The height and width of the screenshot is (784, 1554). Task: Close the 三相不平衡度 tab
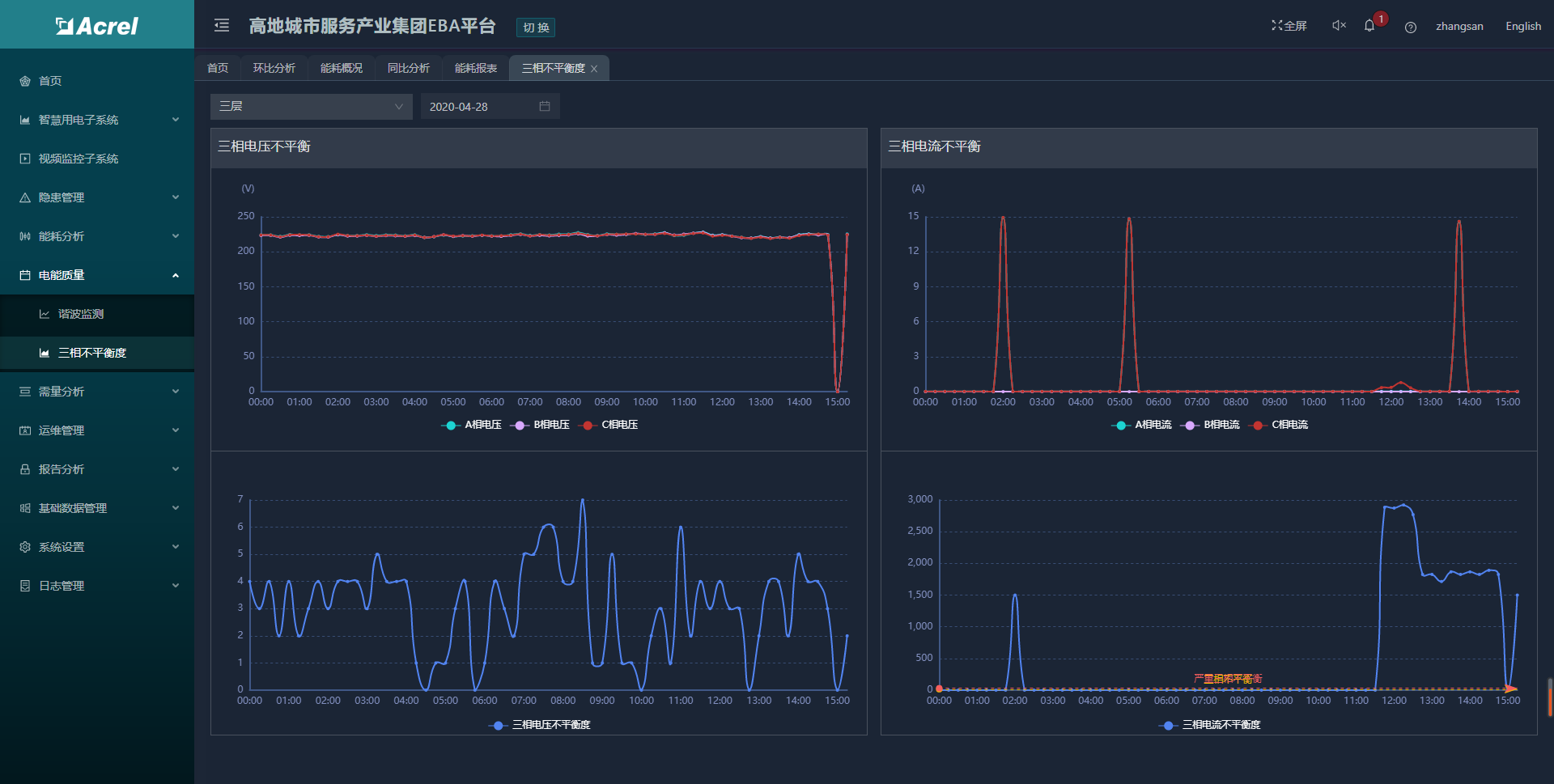(594, 69)
